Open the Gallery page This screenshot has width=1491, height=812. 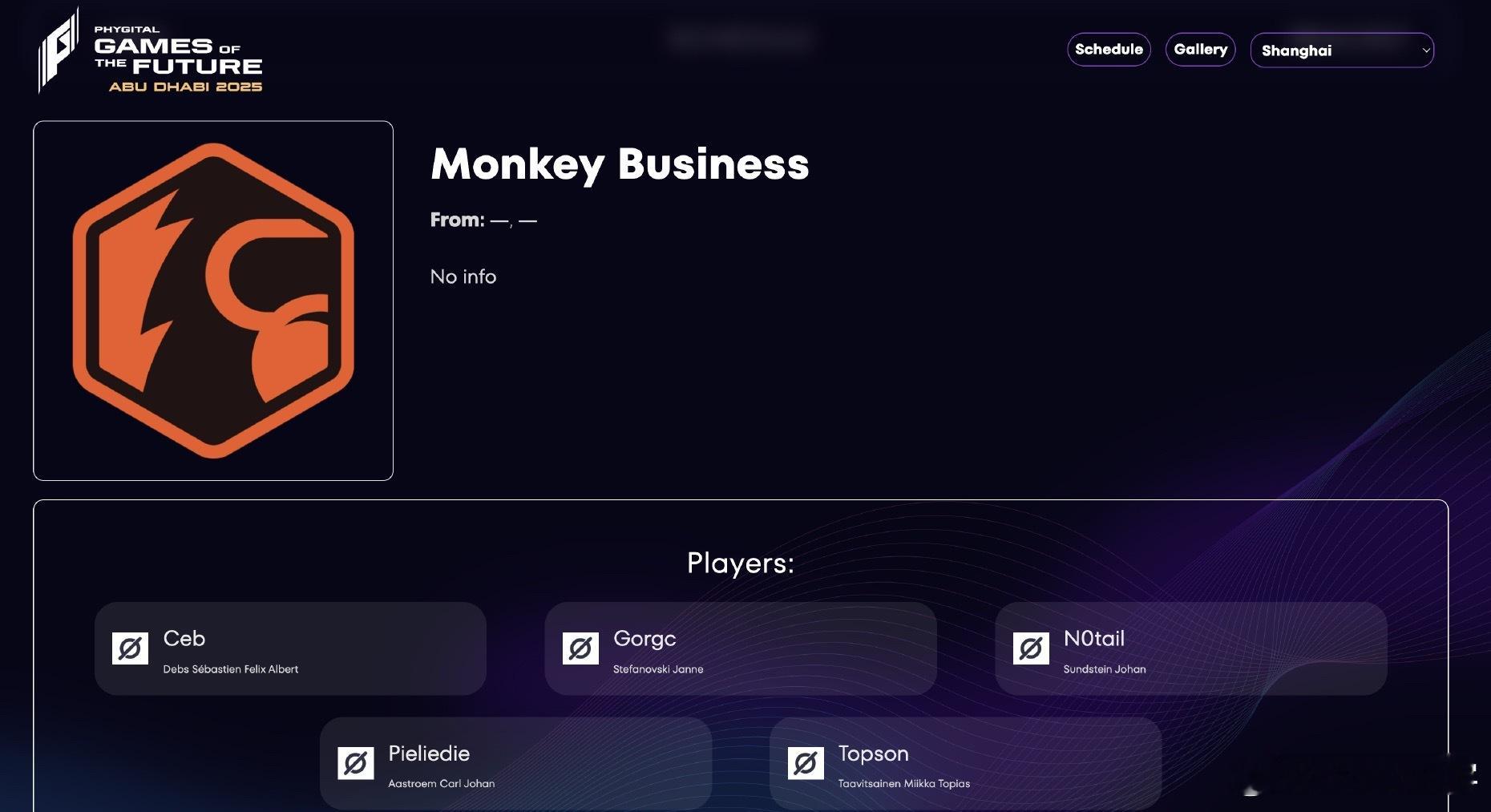[1200, 50]
